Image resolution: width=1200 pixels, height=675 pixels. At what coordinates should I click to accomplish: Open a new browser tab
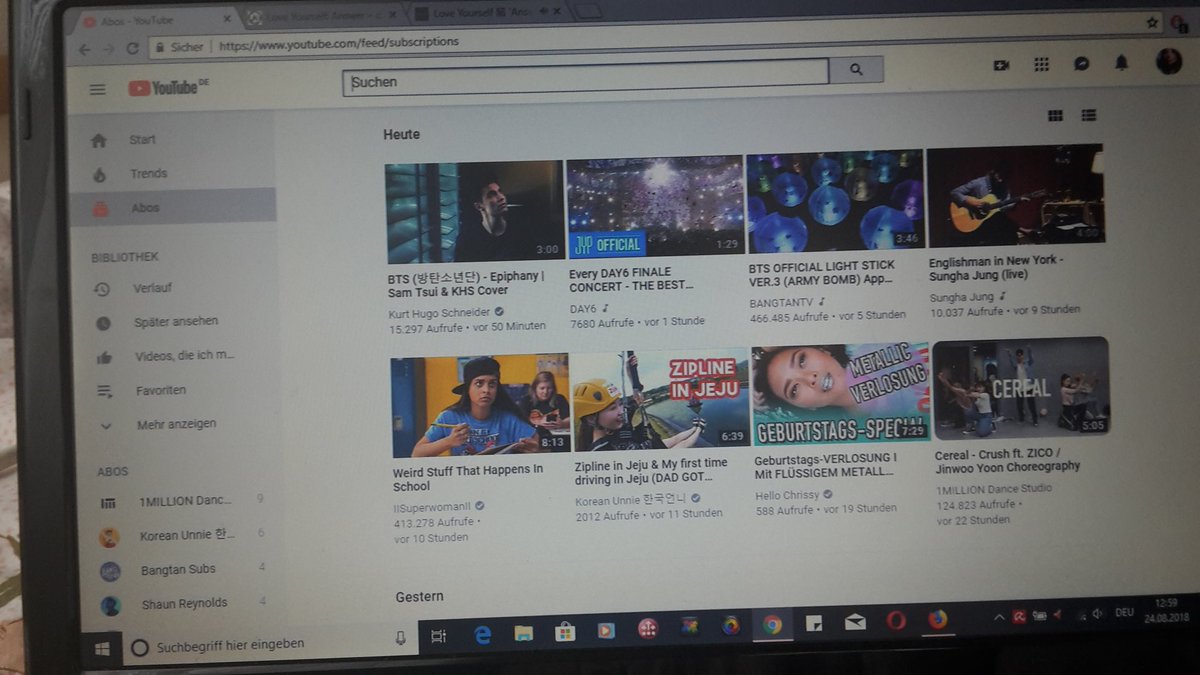point(589,12)
